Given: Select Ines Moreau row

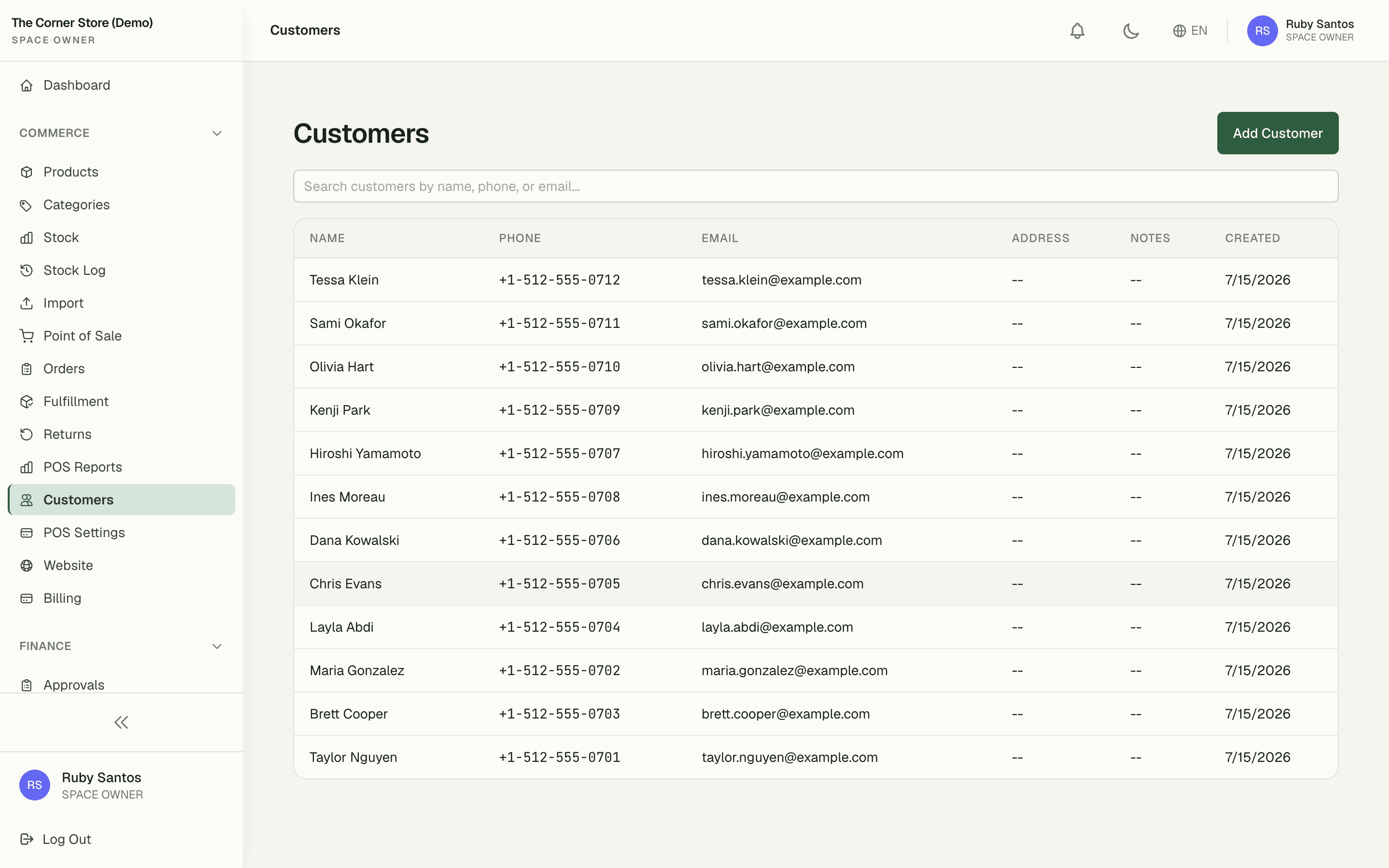Looking at the screenshot, I should tap(816, 497).
